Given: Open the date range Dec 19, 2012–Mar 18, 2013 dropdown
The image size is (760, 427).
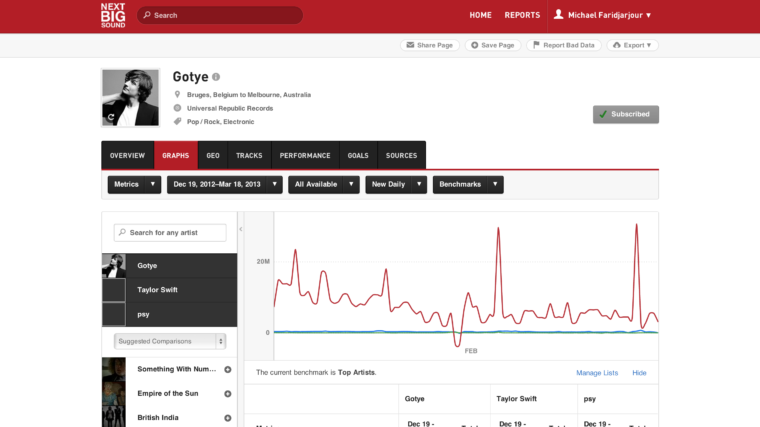Looking at the screenshot, I should 224,185.
